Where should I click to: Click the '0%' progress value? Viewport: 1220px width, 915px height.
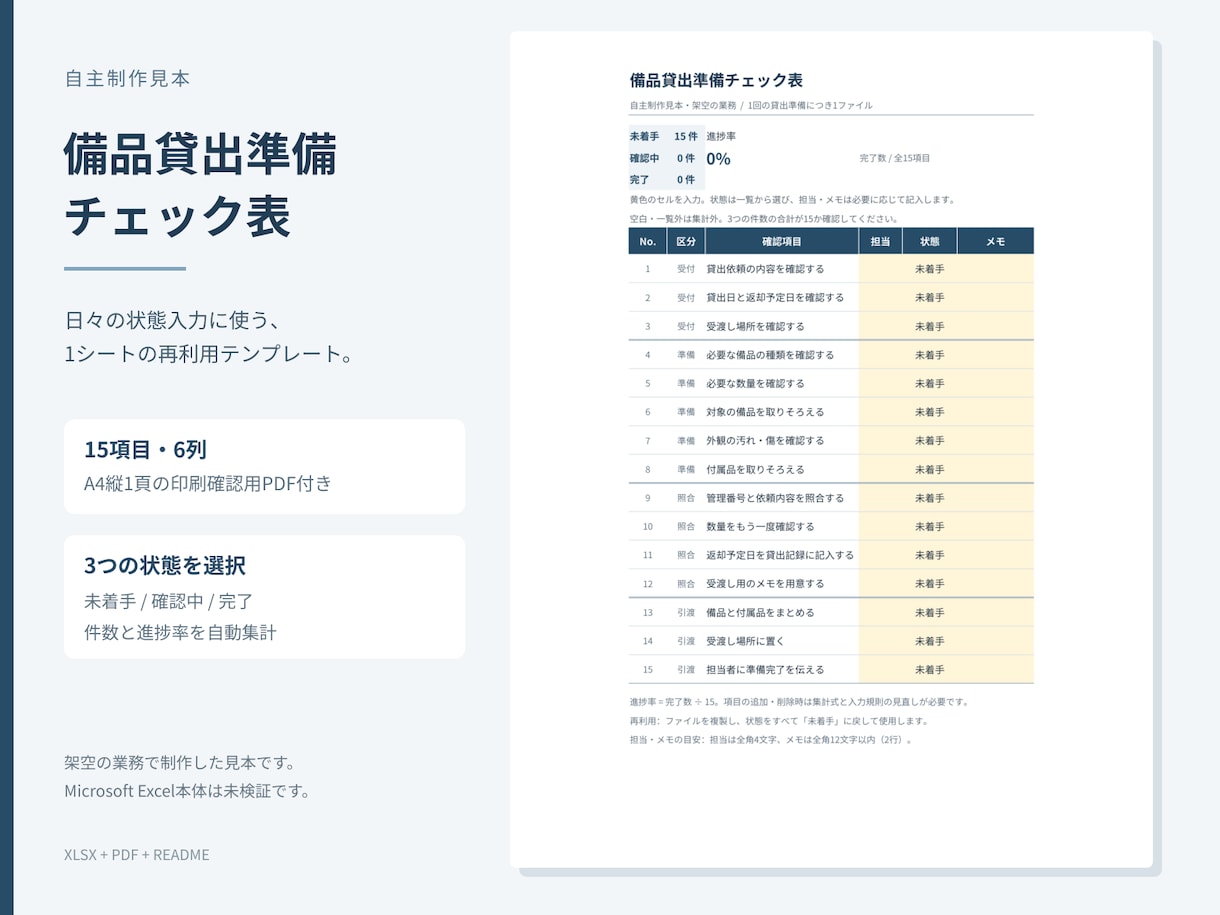(718, 159)
